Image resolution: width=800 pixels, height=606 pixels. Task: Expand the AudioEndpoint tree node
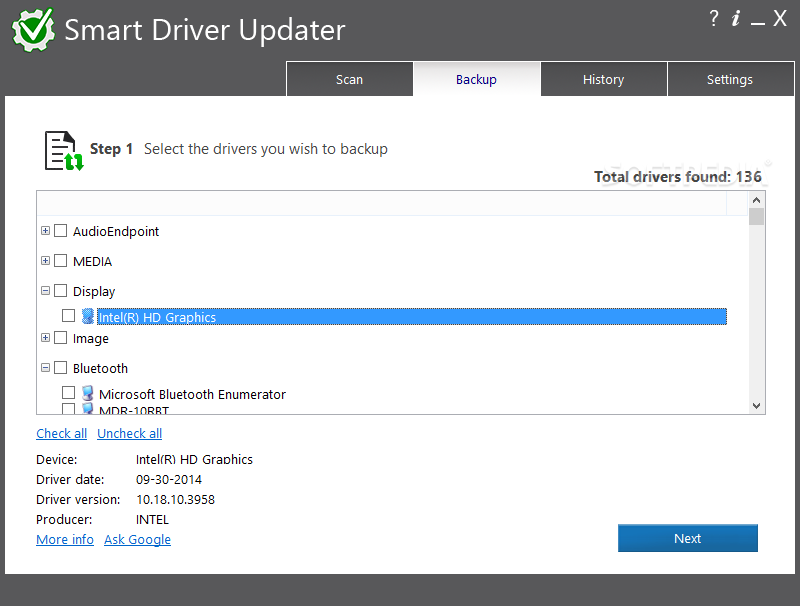click(x=45, y=231)
